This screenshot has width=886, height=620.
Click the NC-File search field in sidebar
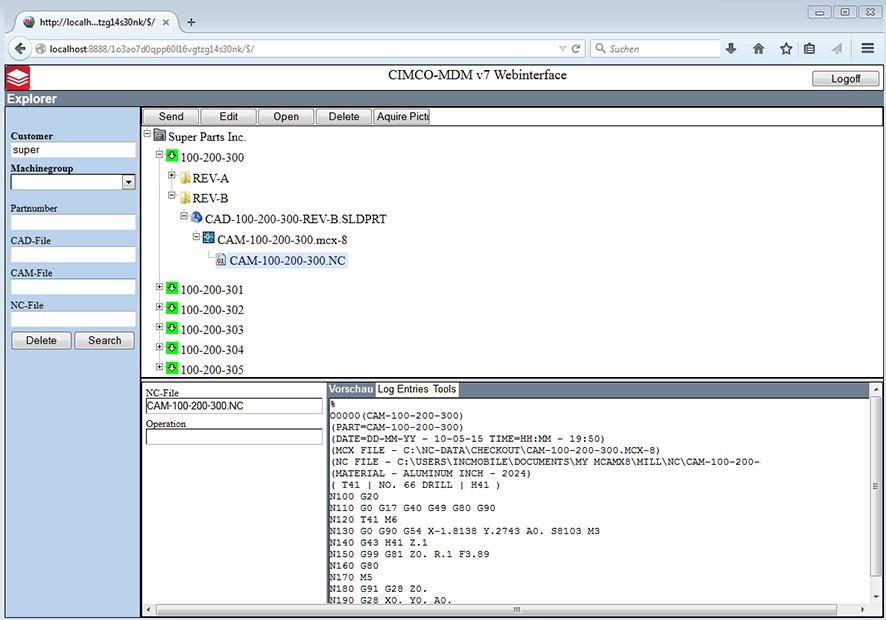tap(73, 319)
